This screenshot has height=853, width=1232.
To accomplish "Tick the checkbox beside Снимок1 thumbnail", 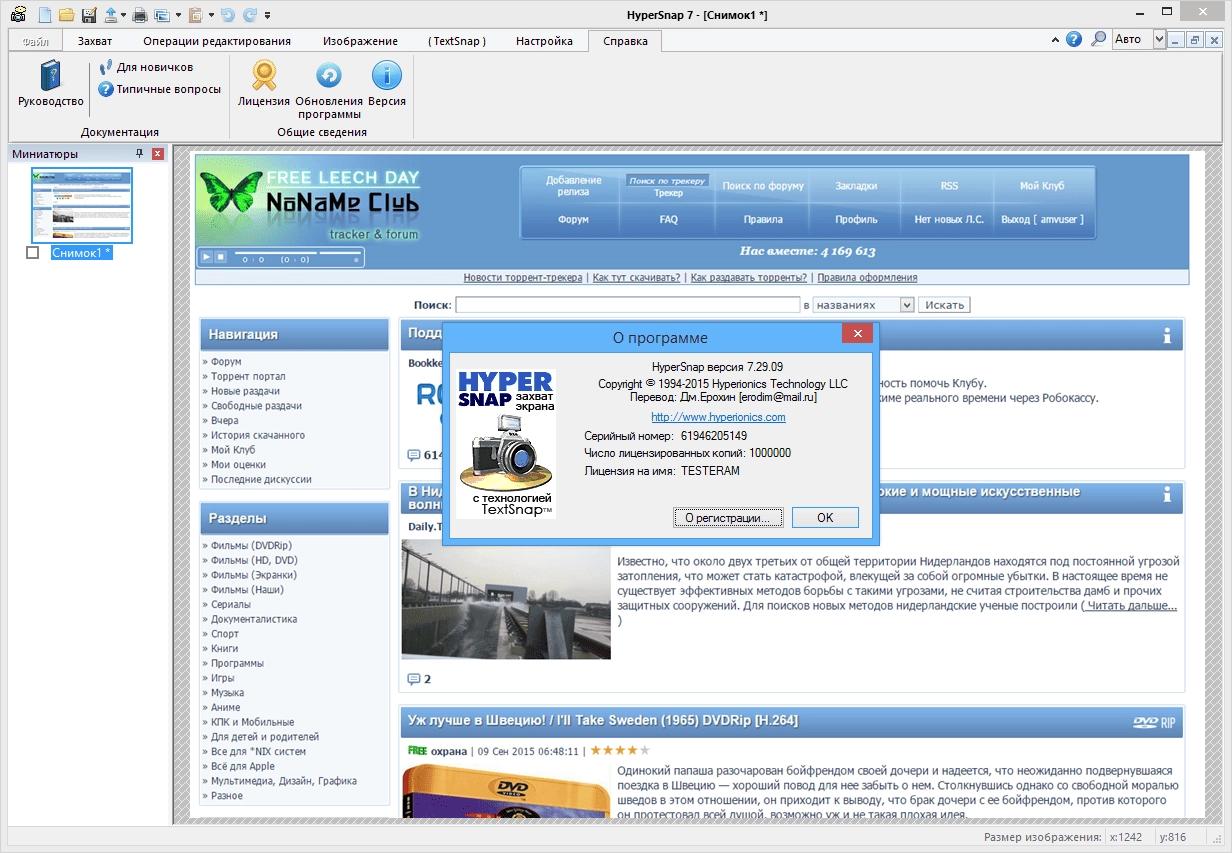I will point(33,253).
